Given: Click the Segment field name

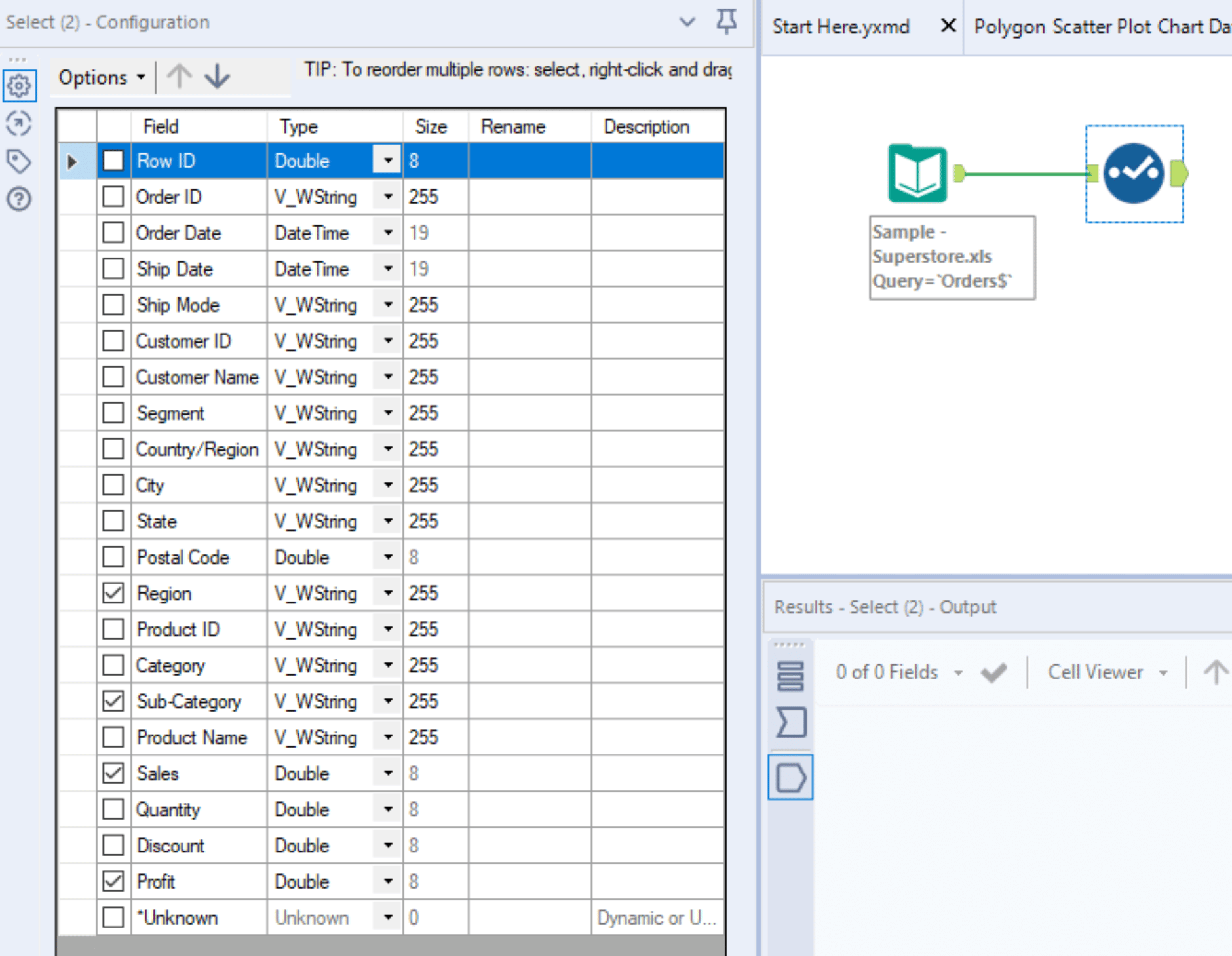Looking at the screenshot, I should coord(170,413).
